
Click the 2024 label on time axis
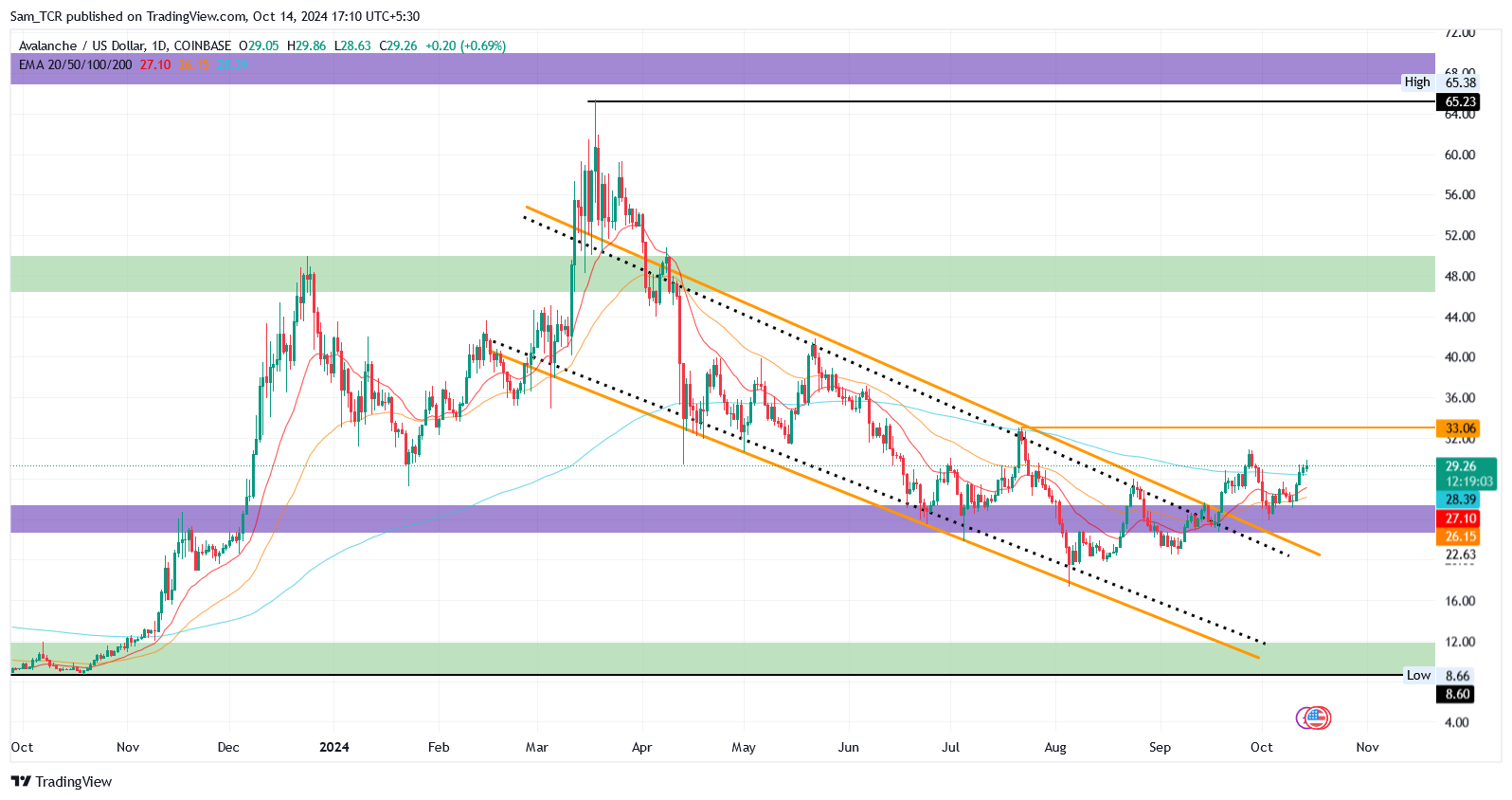pyautogui.click(x=334, y=747)
